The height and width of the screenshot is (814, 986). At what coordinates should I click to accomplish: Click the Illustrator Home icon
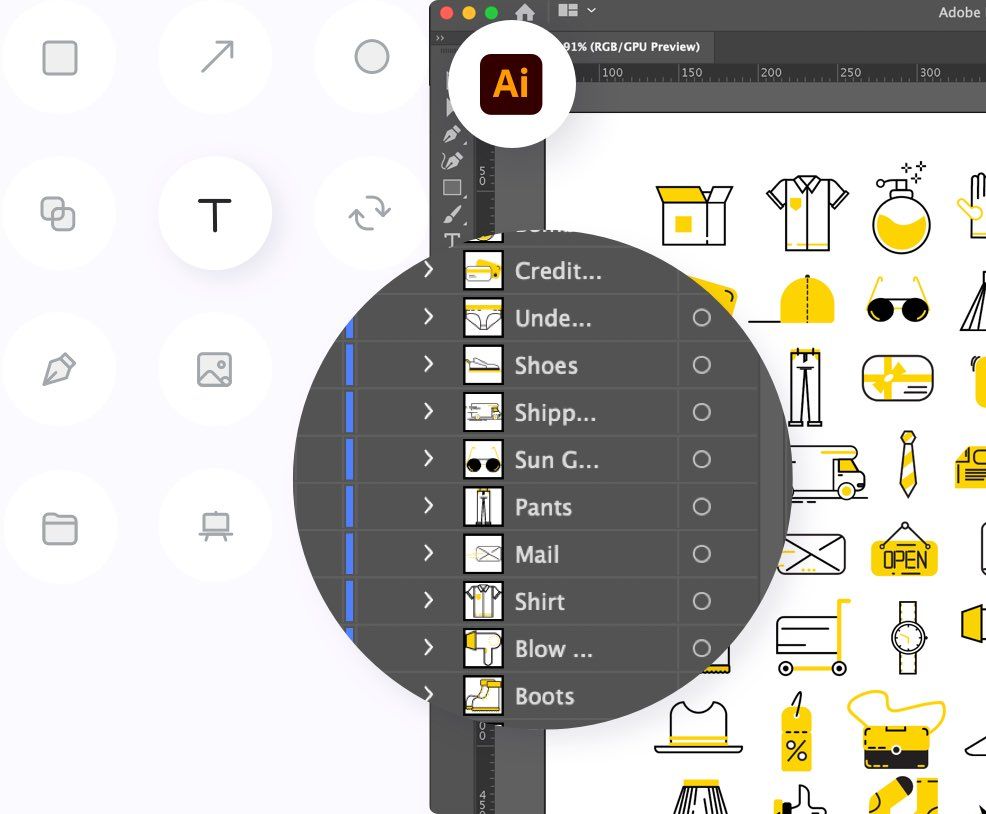(525, 12)
